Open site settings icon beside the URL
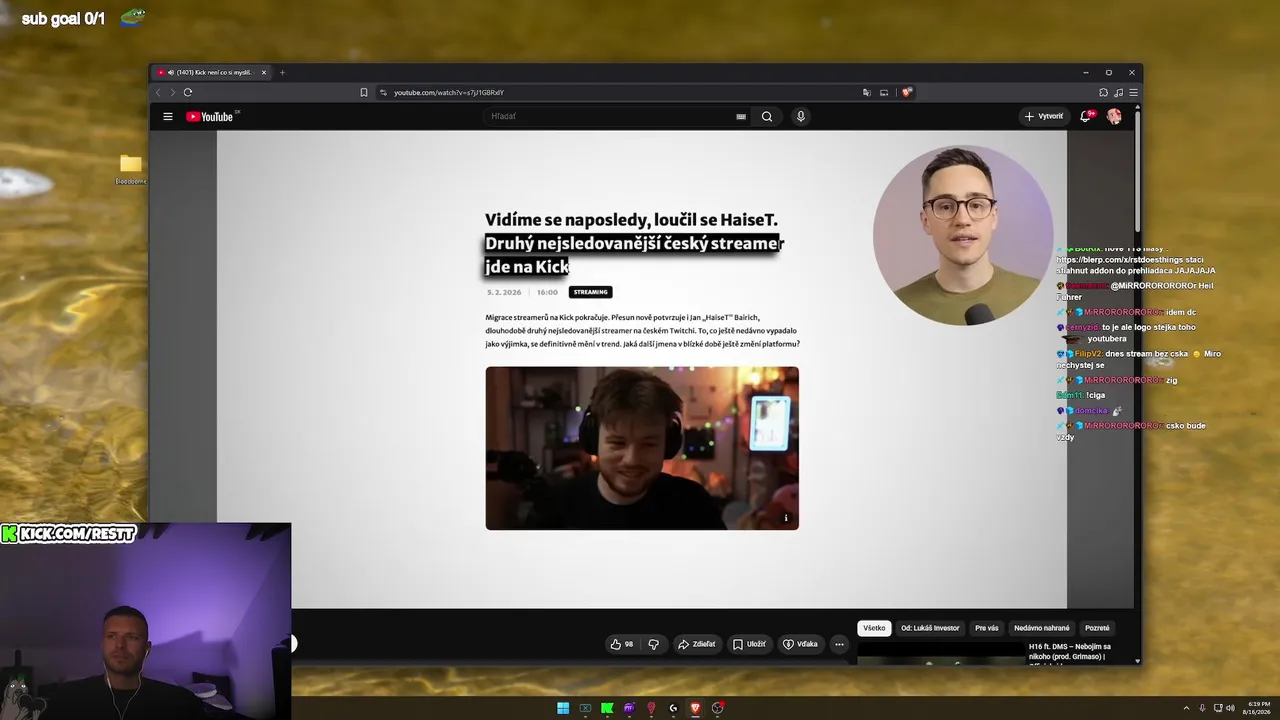 coord(383,92)
